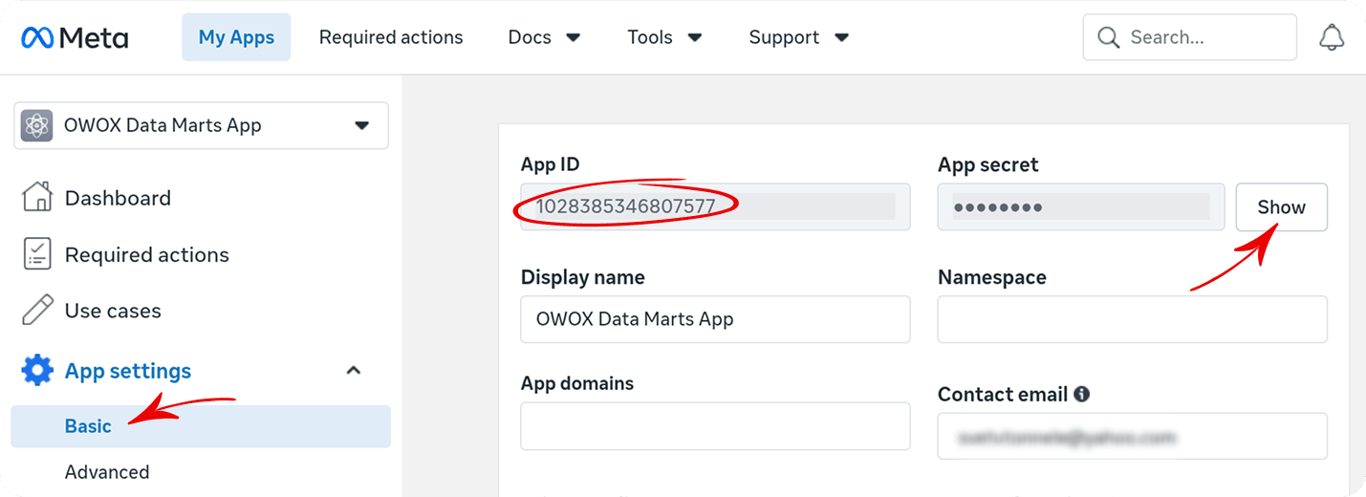
Task: Expand the Support menu
Action: click(799, 37)
